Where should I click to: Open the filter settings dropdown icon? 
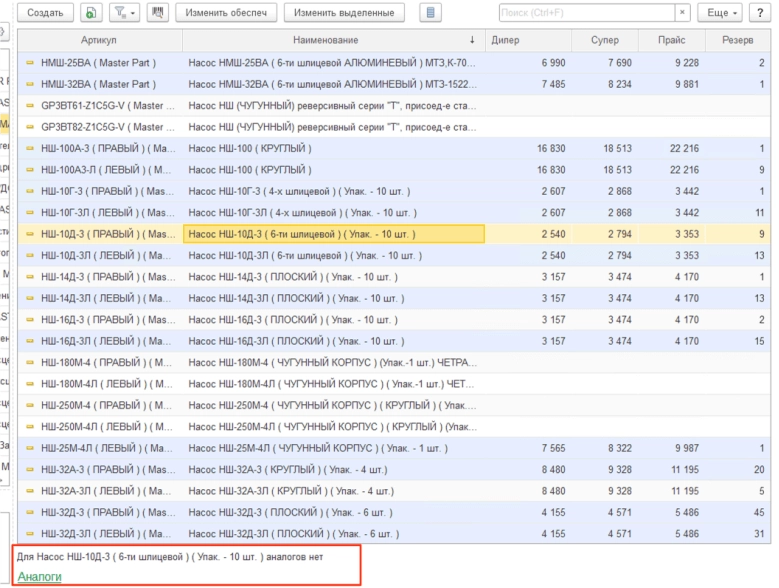coord(123,13)
